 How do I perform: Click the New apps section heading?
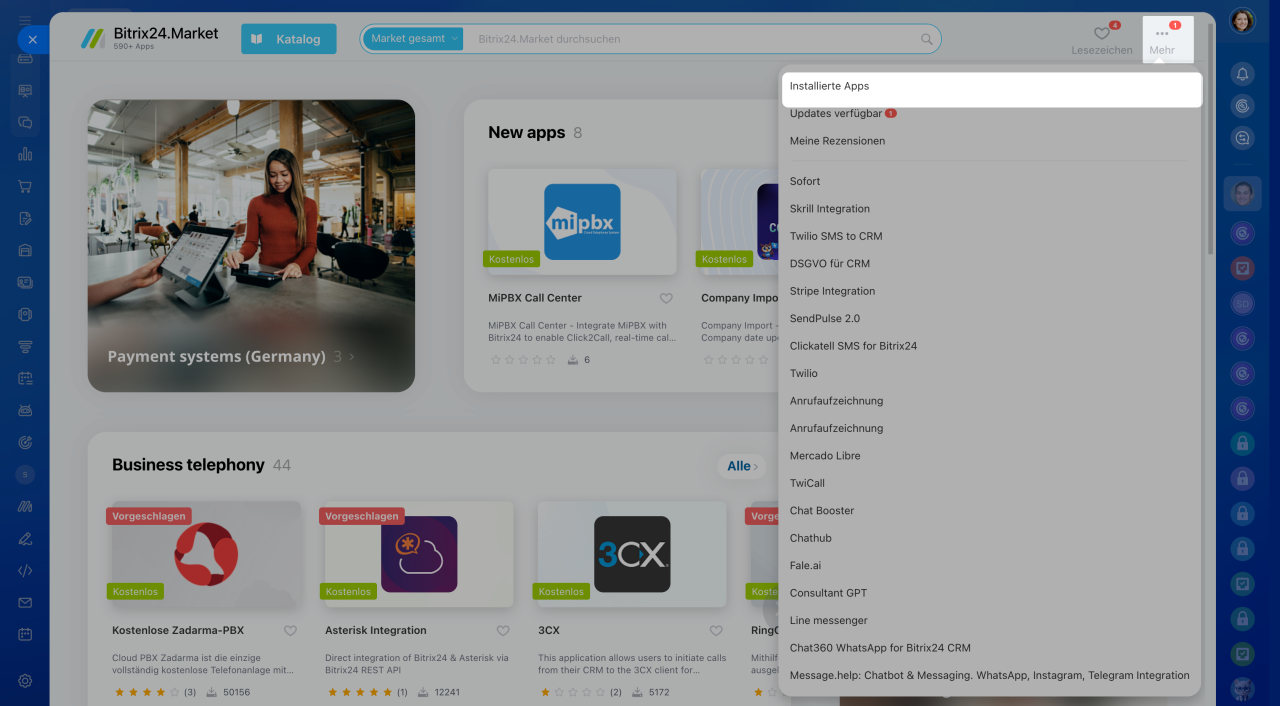[527, 133]
